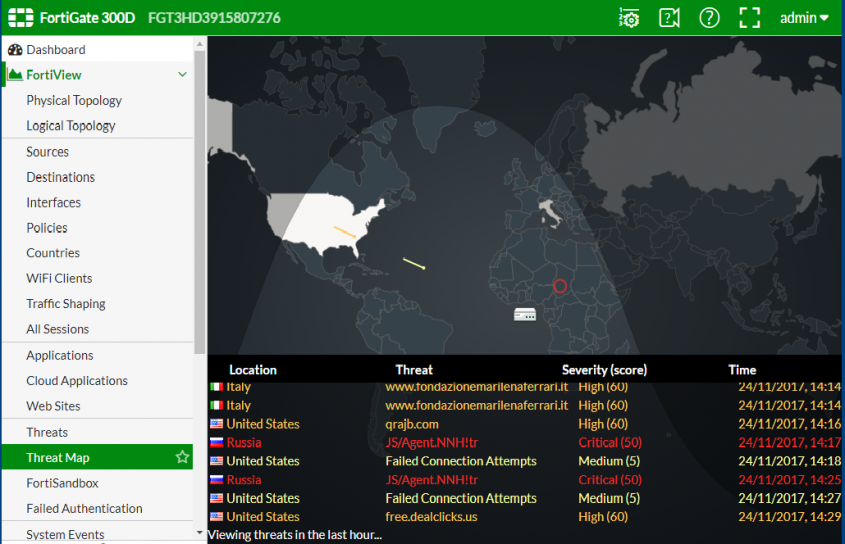Open the video tutorial help icon

(669, 18)
